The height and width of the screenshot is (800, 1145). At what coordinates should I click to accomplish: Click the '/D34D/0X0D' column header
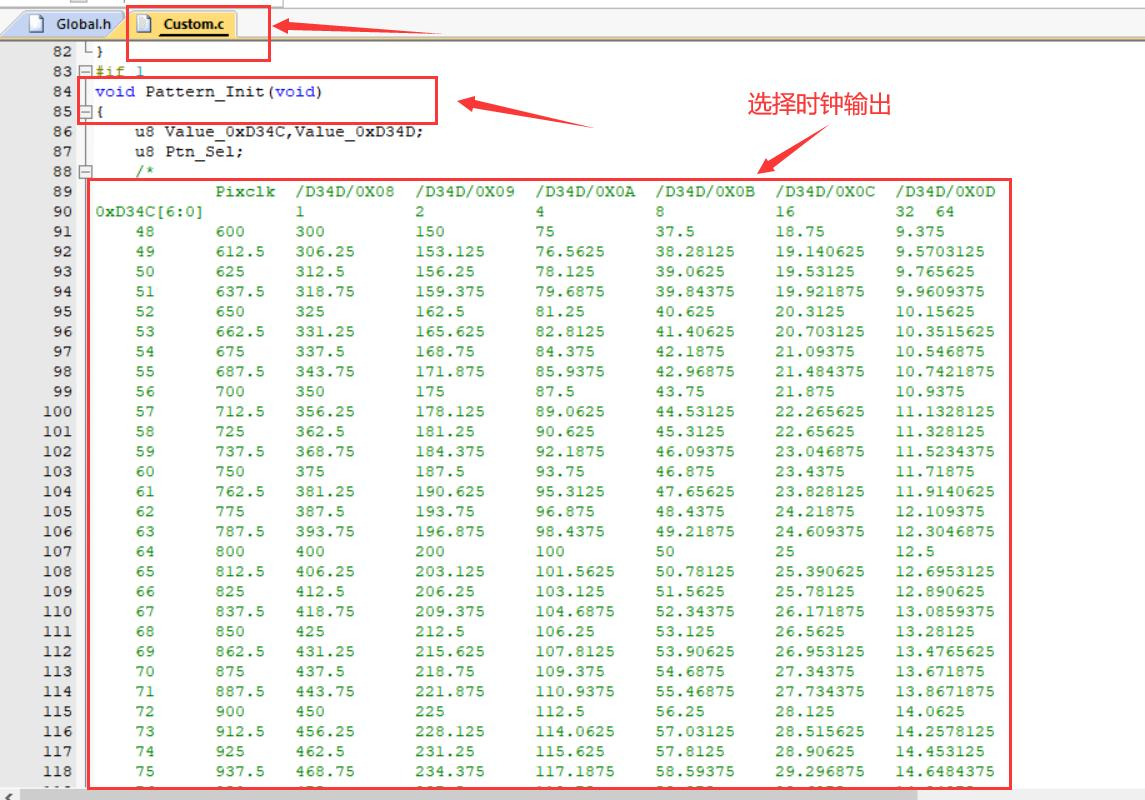[945, 192]
